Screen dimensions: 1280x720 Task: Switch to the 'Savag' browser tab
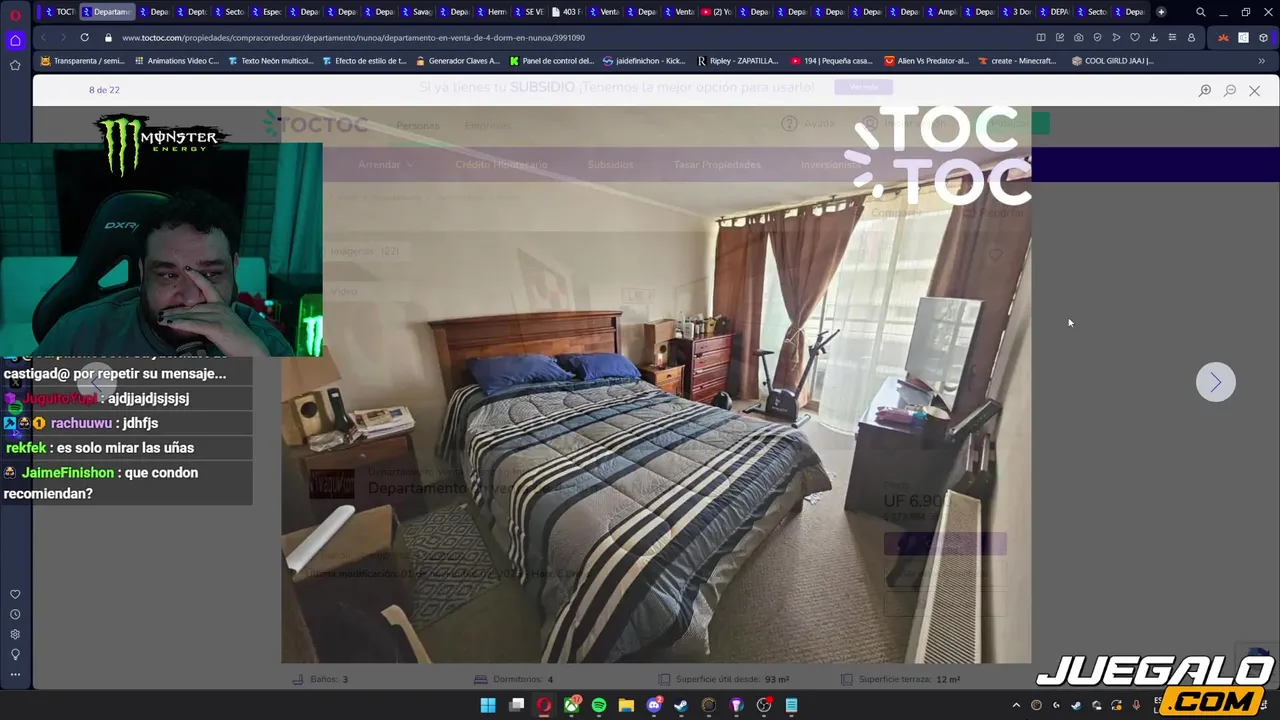(x=415, y=12)
